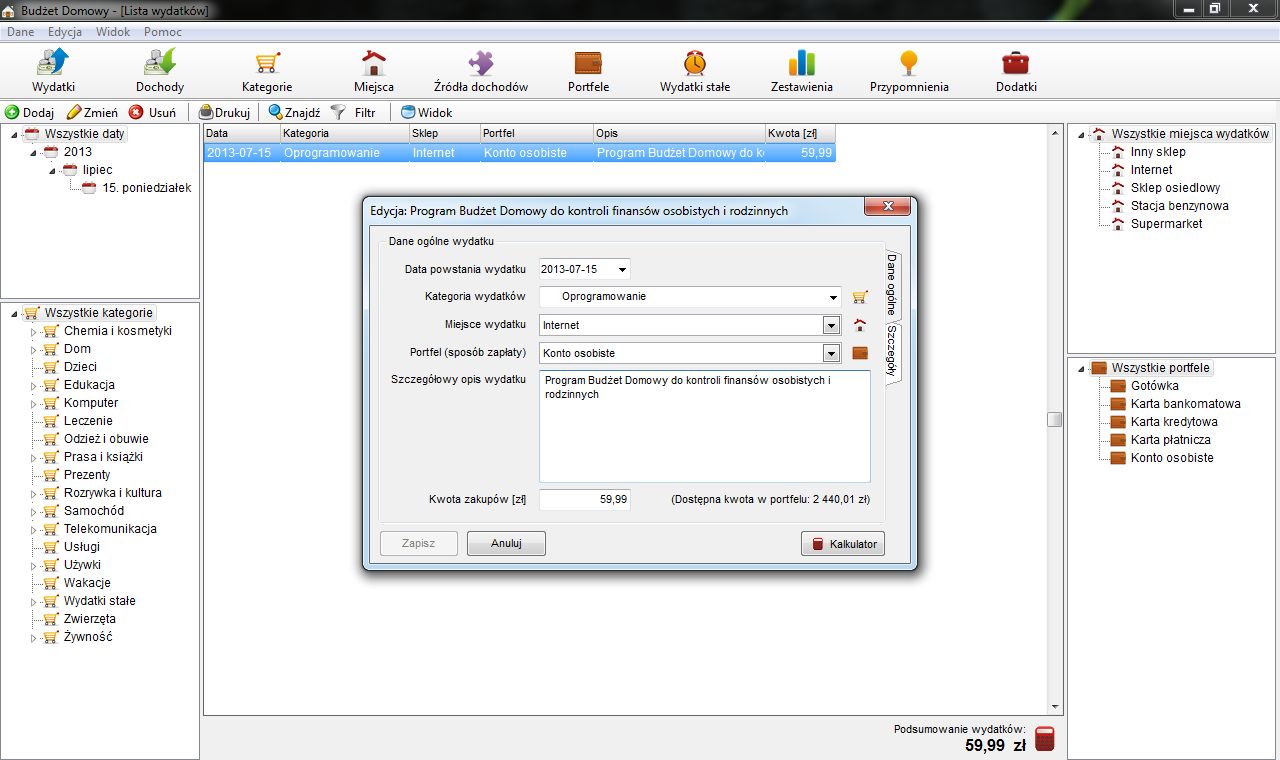Click the Kwota zakupów amount field
This screenshot has width=1280, height=760.
click(585, 499)
